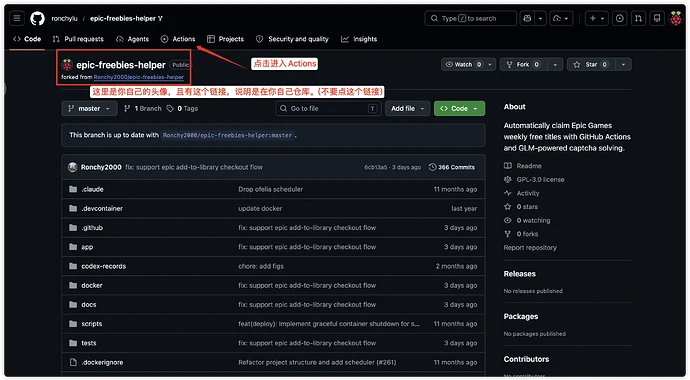
Task: Open the app folder
Action: point(87,247)
